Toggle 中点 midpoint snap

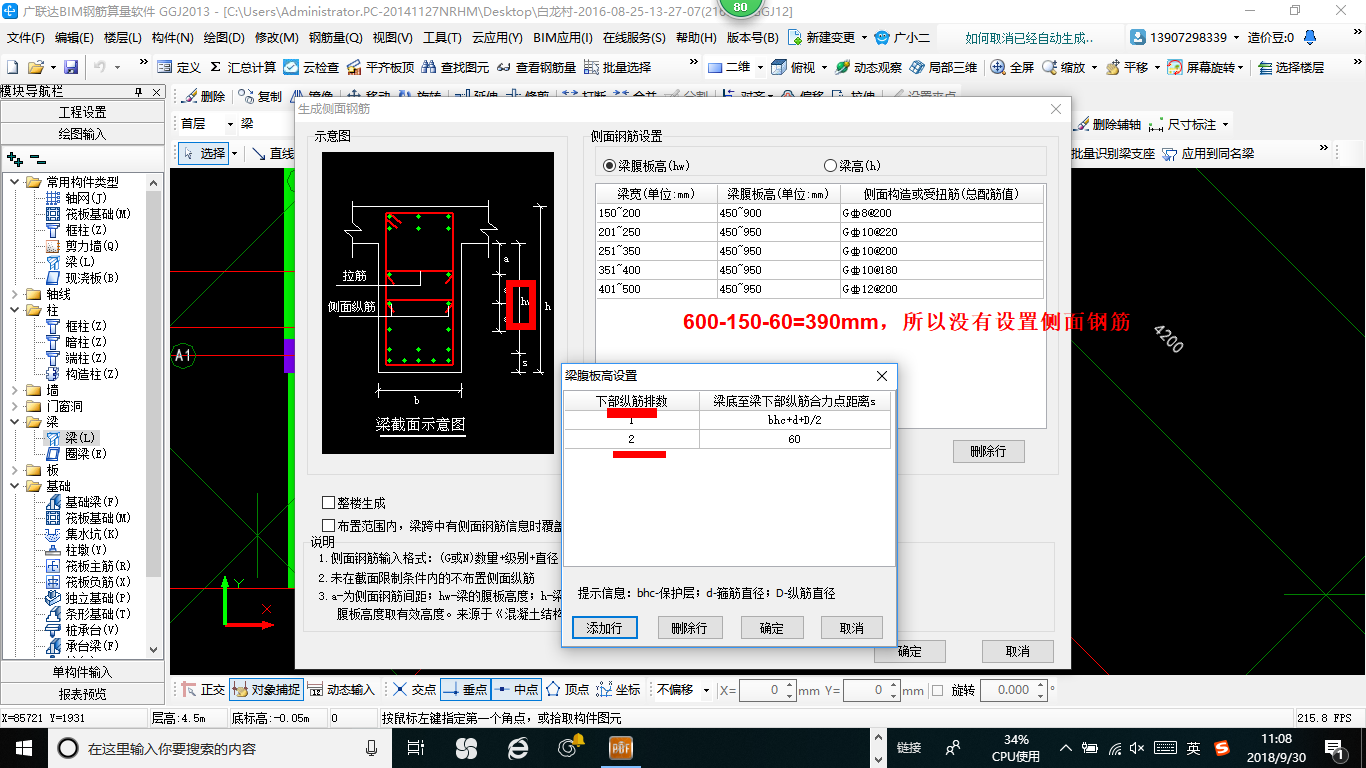tap(516, 690)
